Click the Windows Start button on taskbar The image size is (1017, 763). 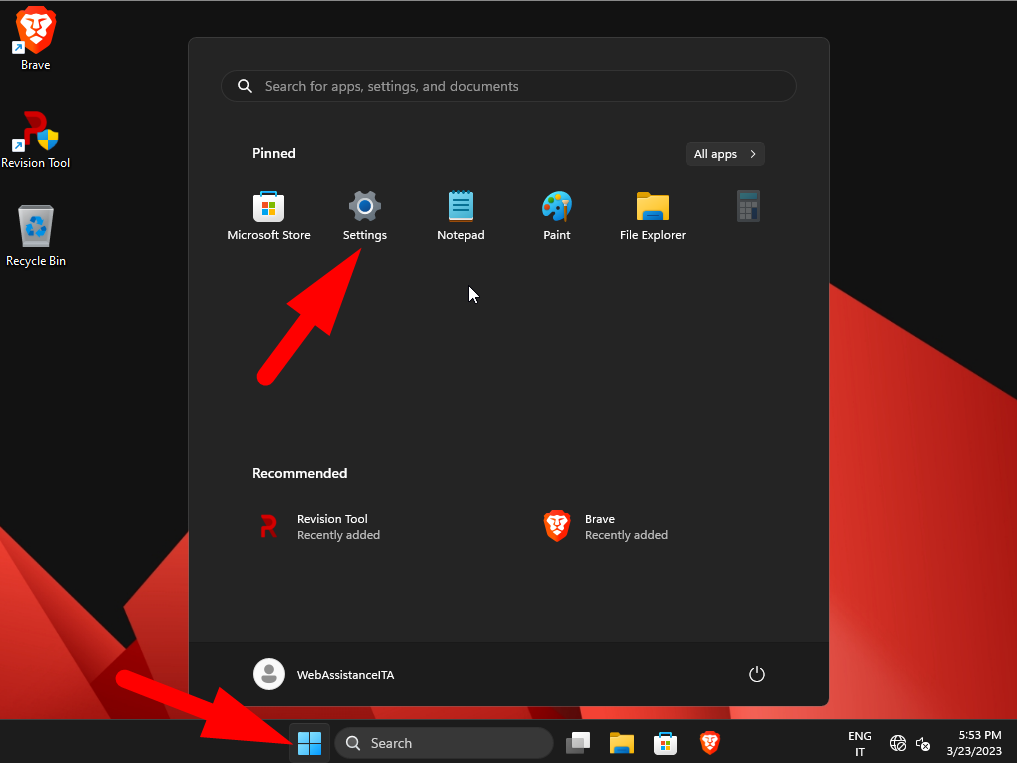coord(309,743)
